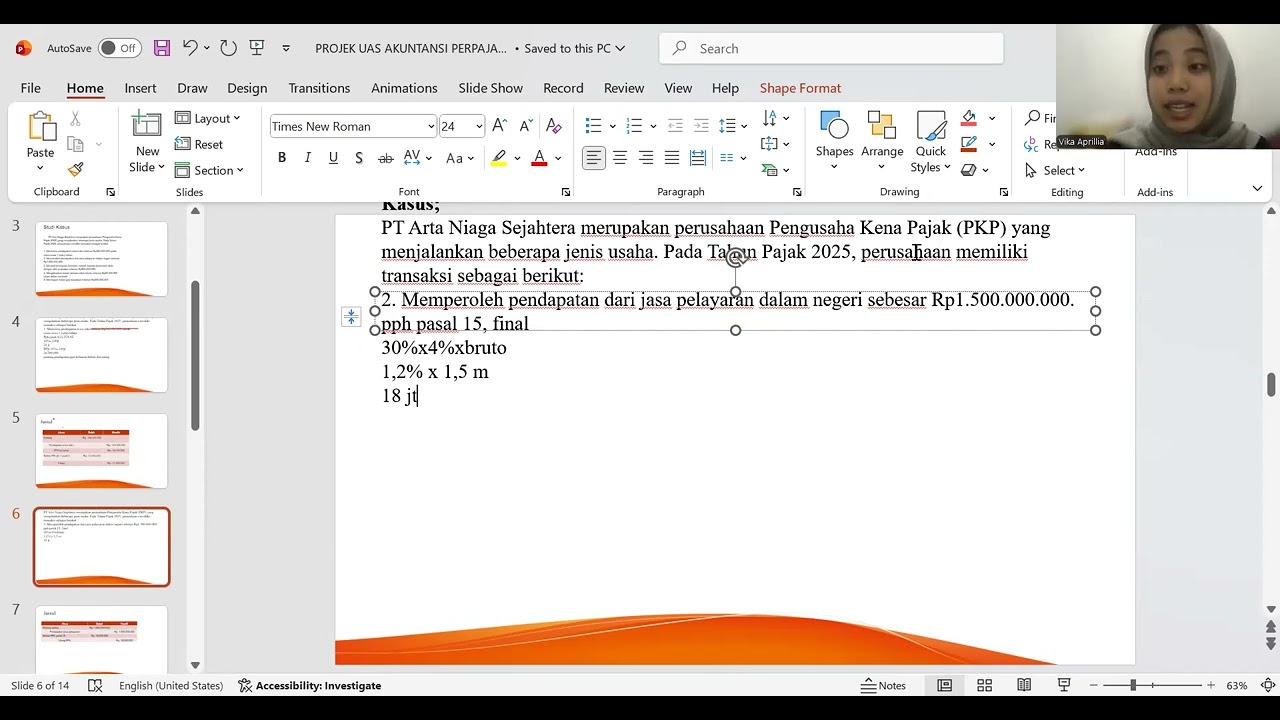Click the Format Painter brush icon
This screenshot has height=720, width=1280.
click(x=75, y=168)
